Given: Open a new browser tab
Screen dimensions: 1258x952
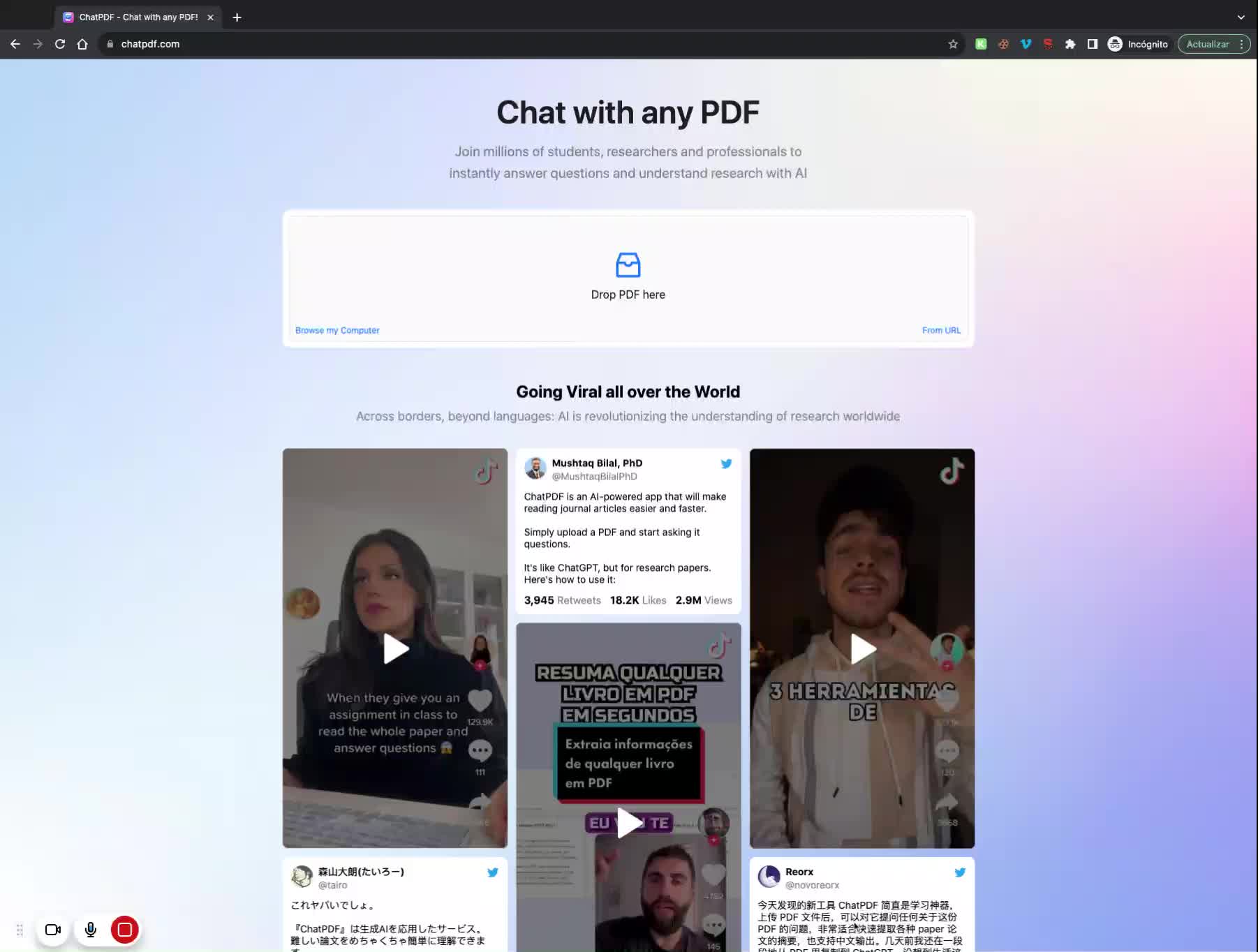Looking at the screenshot, I should tap(237, 17).
